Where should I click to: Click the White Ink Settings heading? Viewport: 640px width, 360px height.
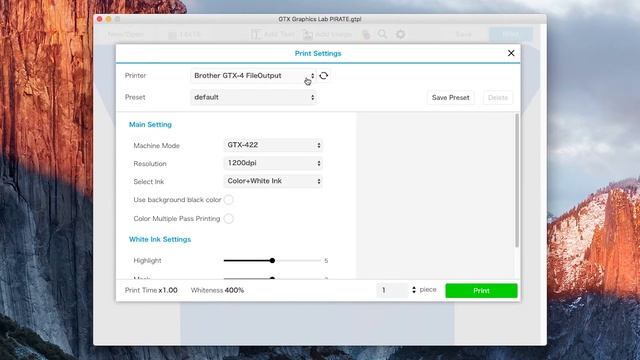tap(160, 239)
